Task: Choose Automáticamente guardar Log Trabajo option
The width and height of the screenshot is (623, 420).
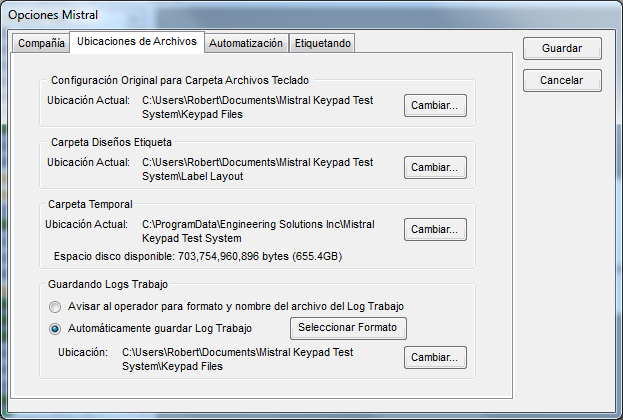Action: tap(55, 329)
